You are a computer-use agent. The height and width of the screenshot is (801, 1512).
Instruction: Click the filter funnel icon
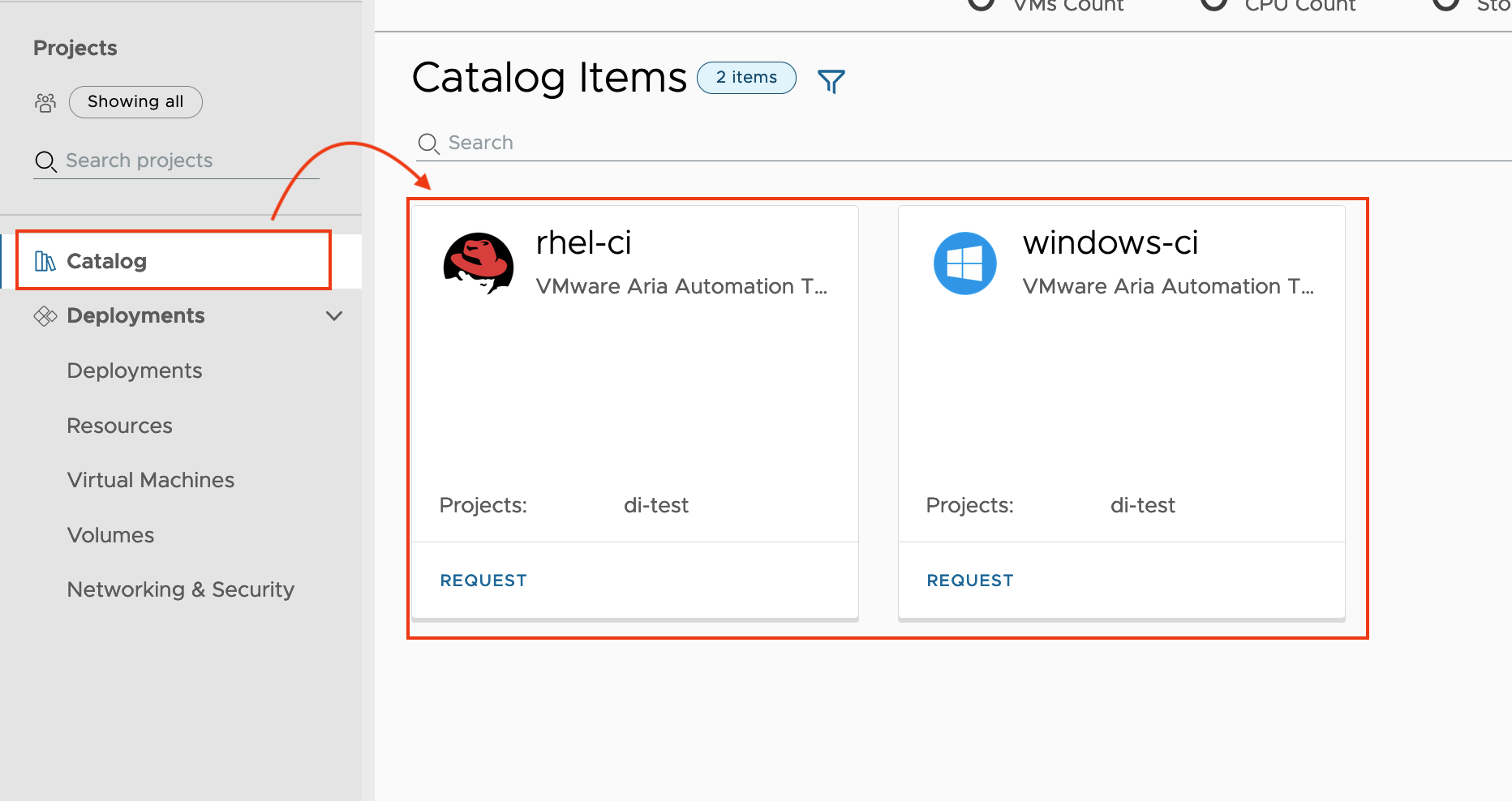pyautogui.click(x=831, y=81)
